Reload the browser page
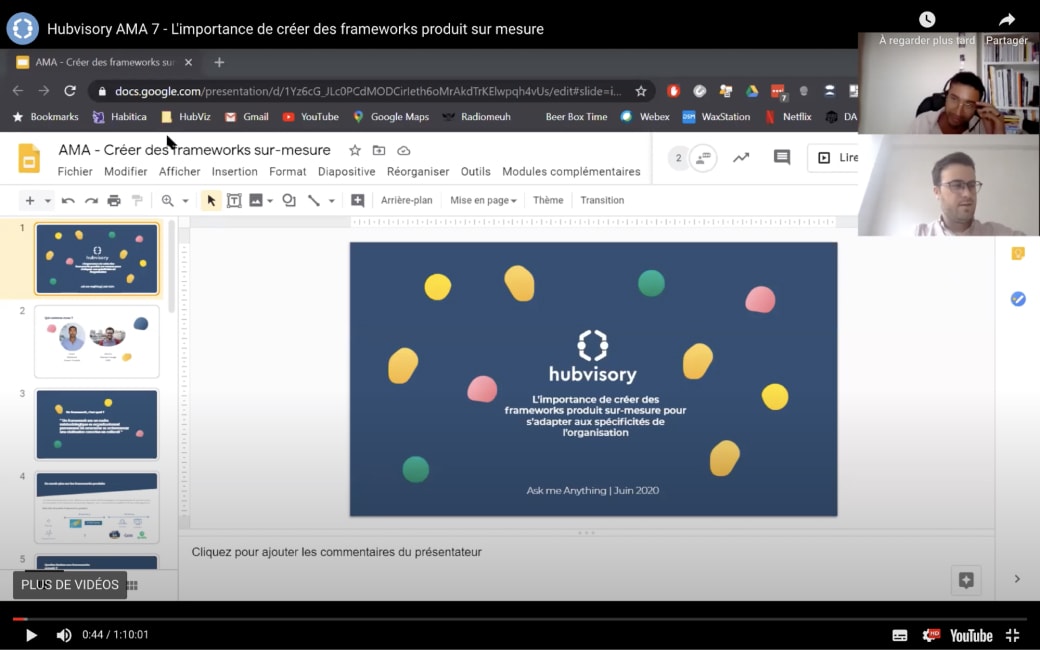This screenshot has height=650, width=1040. pos(70,91)
